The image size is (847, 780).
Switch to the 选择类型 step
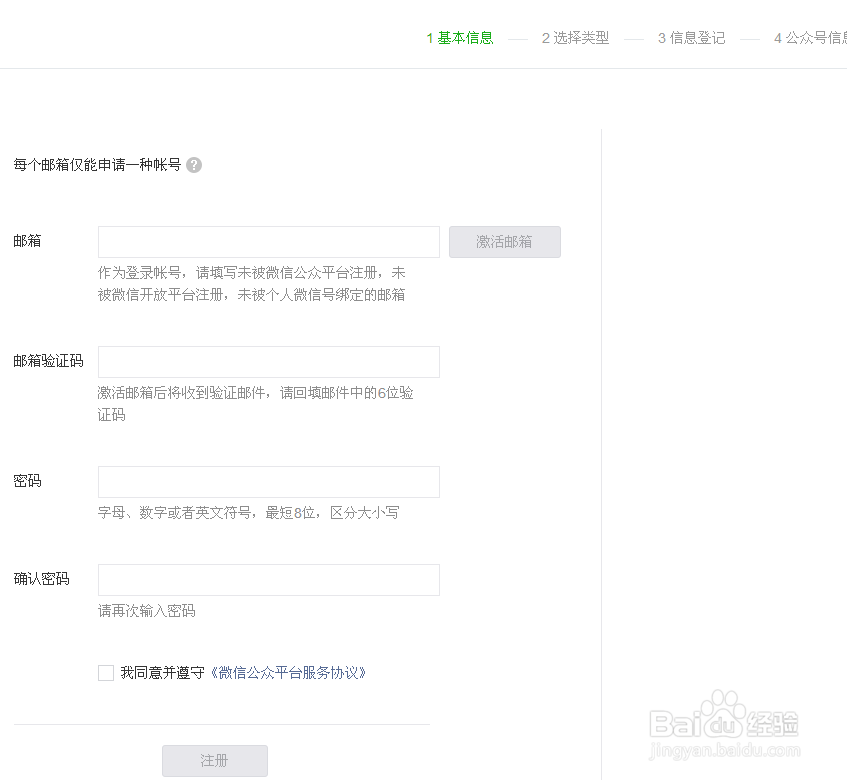[x=582, y=37]
